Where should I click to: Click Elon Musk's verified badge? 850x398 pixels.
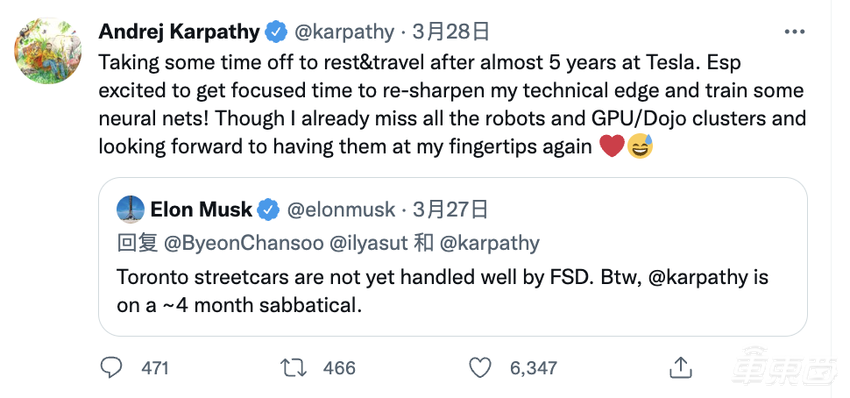(268, 210)
